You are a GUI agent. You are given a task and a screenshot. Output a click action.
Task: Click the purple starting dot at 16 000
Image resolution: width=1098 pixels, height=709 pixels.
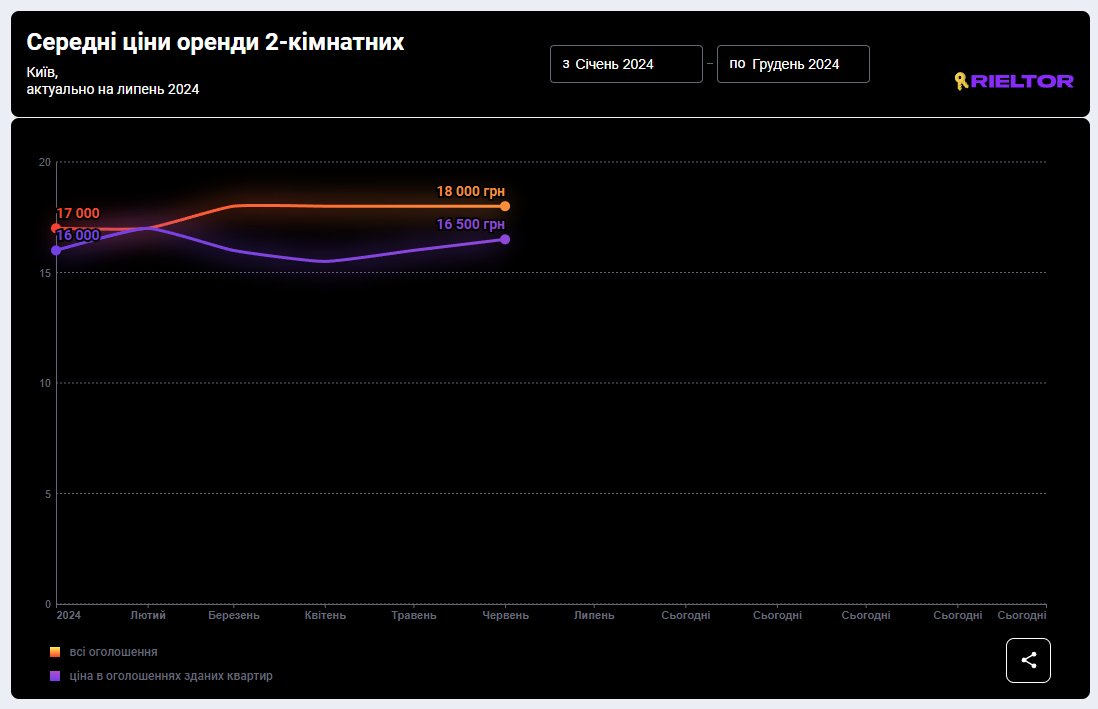pyautogui.click(x=56, y=250)
